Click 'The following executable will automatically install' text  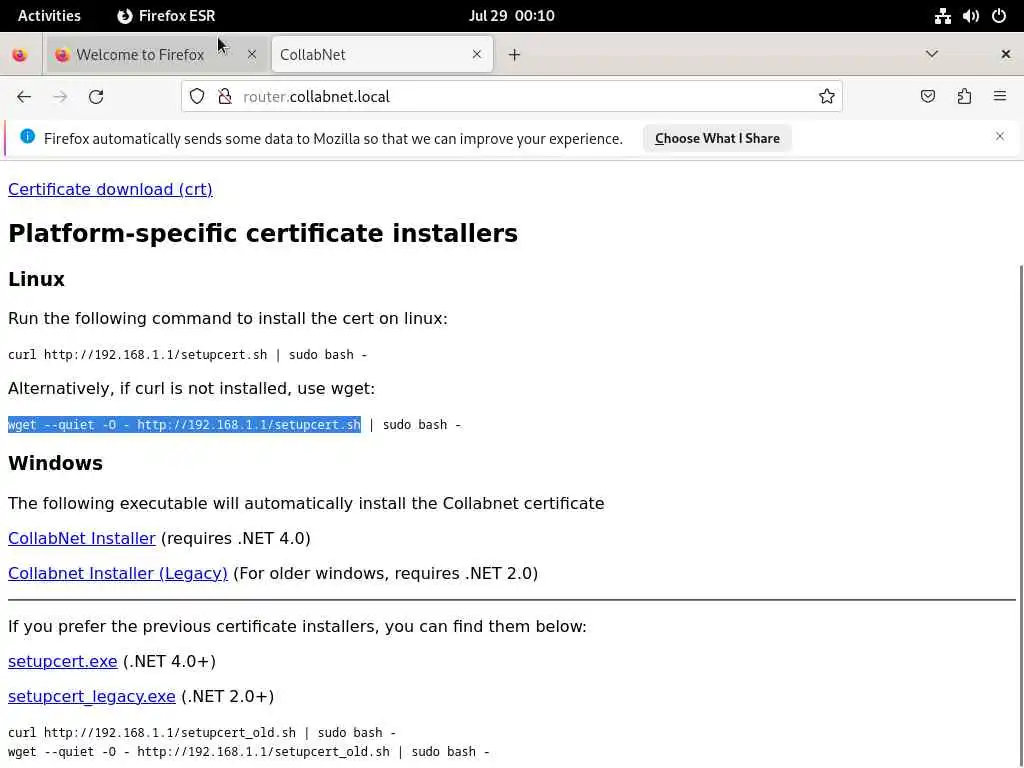pyautogui.click(x=306, y=504)
